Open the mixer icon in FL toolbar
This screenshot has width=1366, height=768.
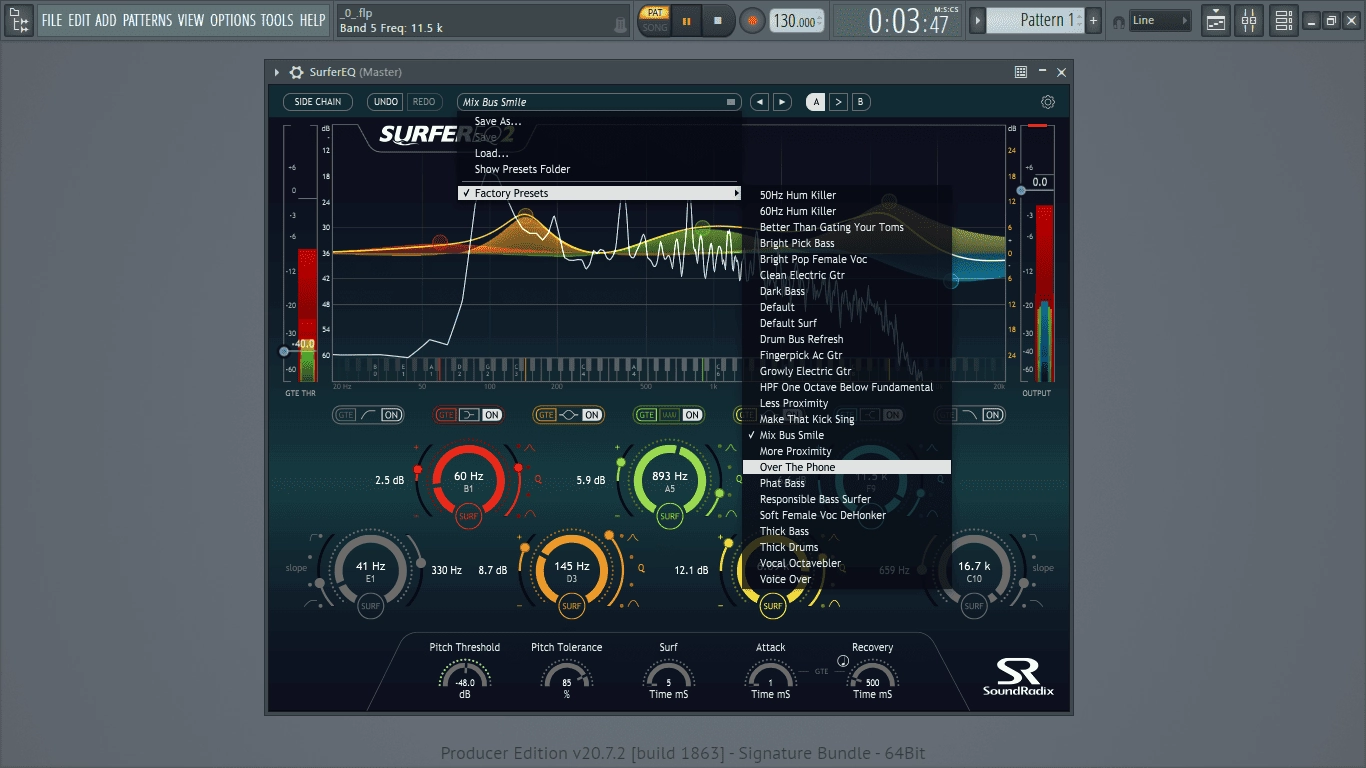pyautogui.click(x=1249, y=20)
